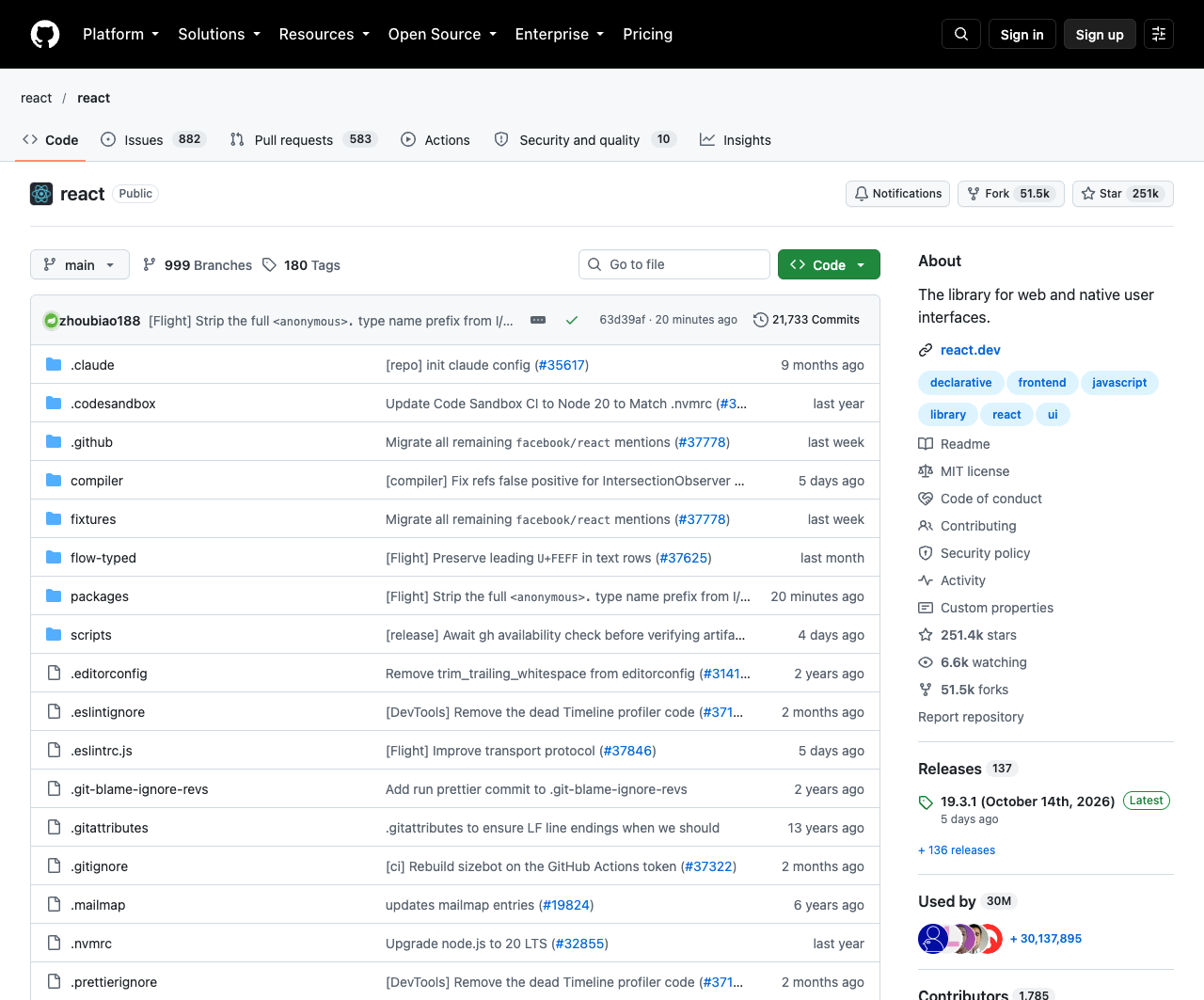The height and width of the screenshot is (1000, 1204).
Task: Switch to the Actions tab
Action: pos(436,140)
